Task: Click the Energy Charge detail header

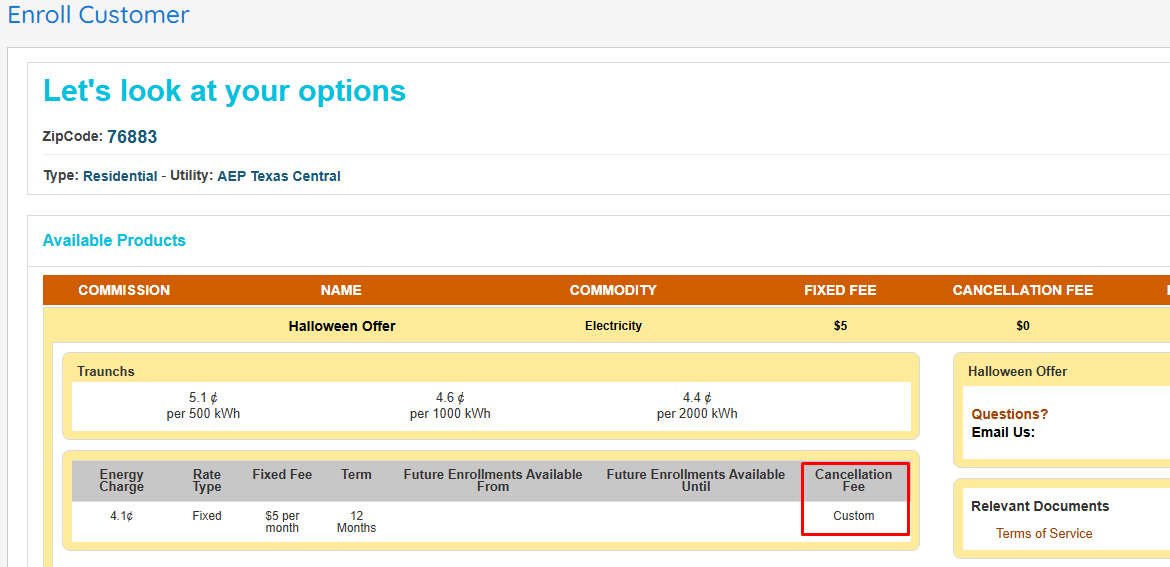Action: pyautogui.click(x=122, y=481)
